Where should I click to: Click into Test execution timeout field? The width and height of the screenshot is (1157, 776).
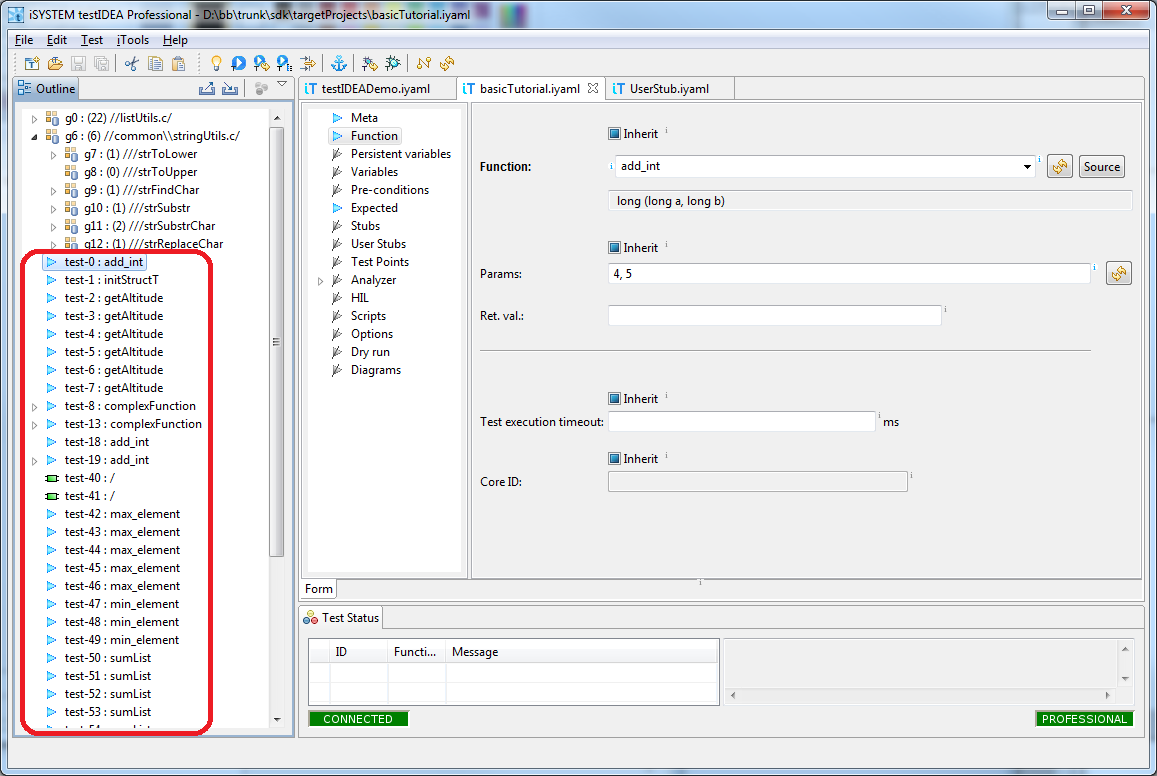coord(741,422)
